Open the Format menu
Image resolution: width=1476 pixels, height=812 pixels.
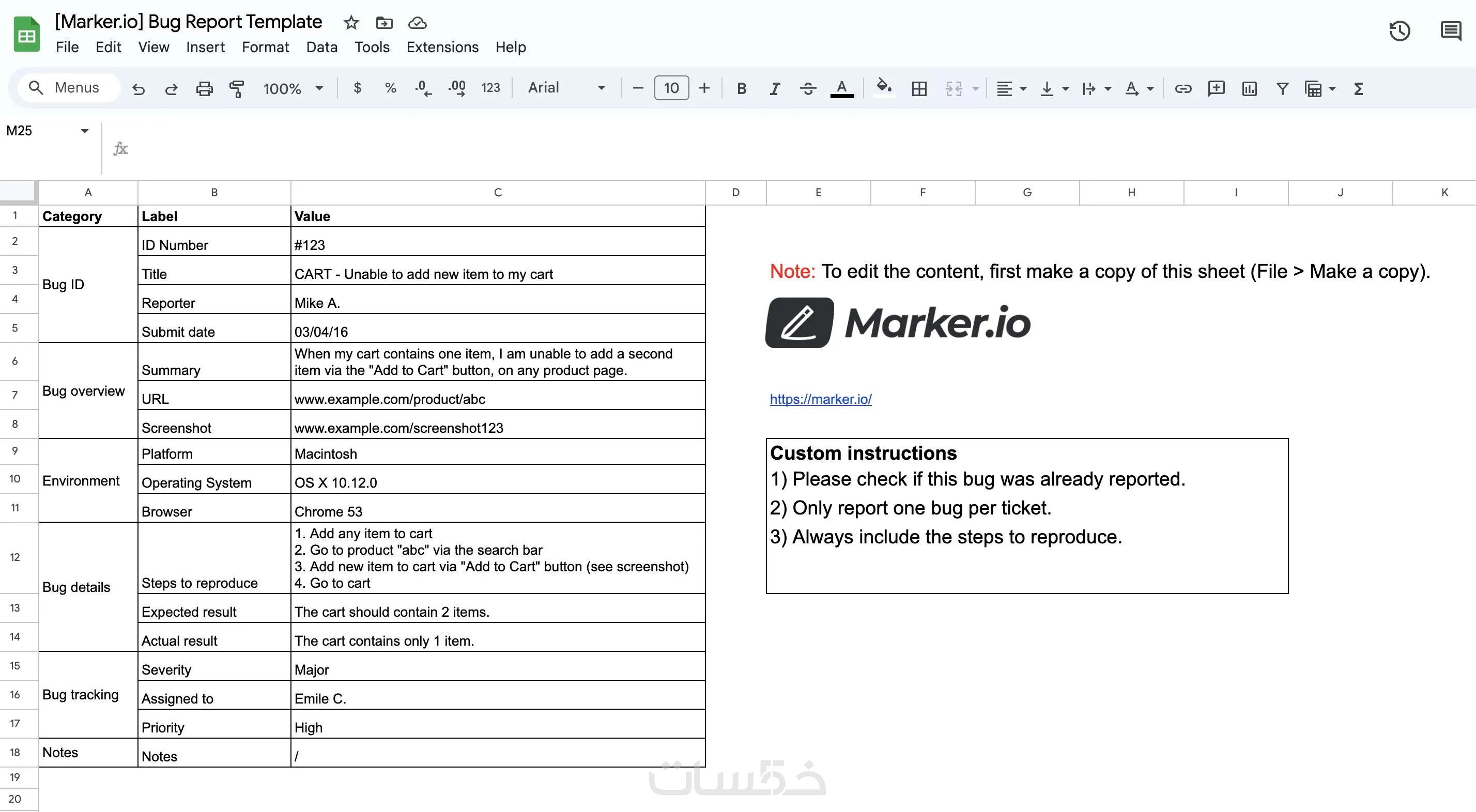[x=265, y=47]
